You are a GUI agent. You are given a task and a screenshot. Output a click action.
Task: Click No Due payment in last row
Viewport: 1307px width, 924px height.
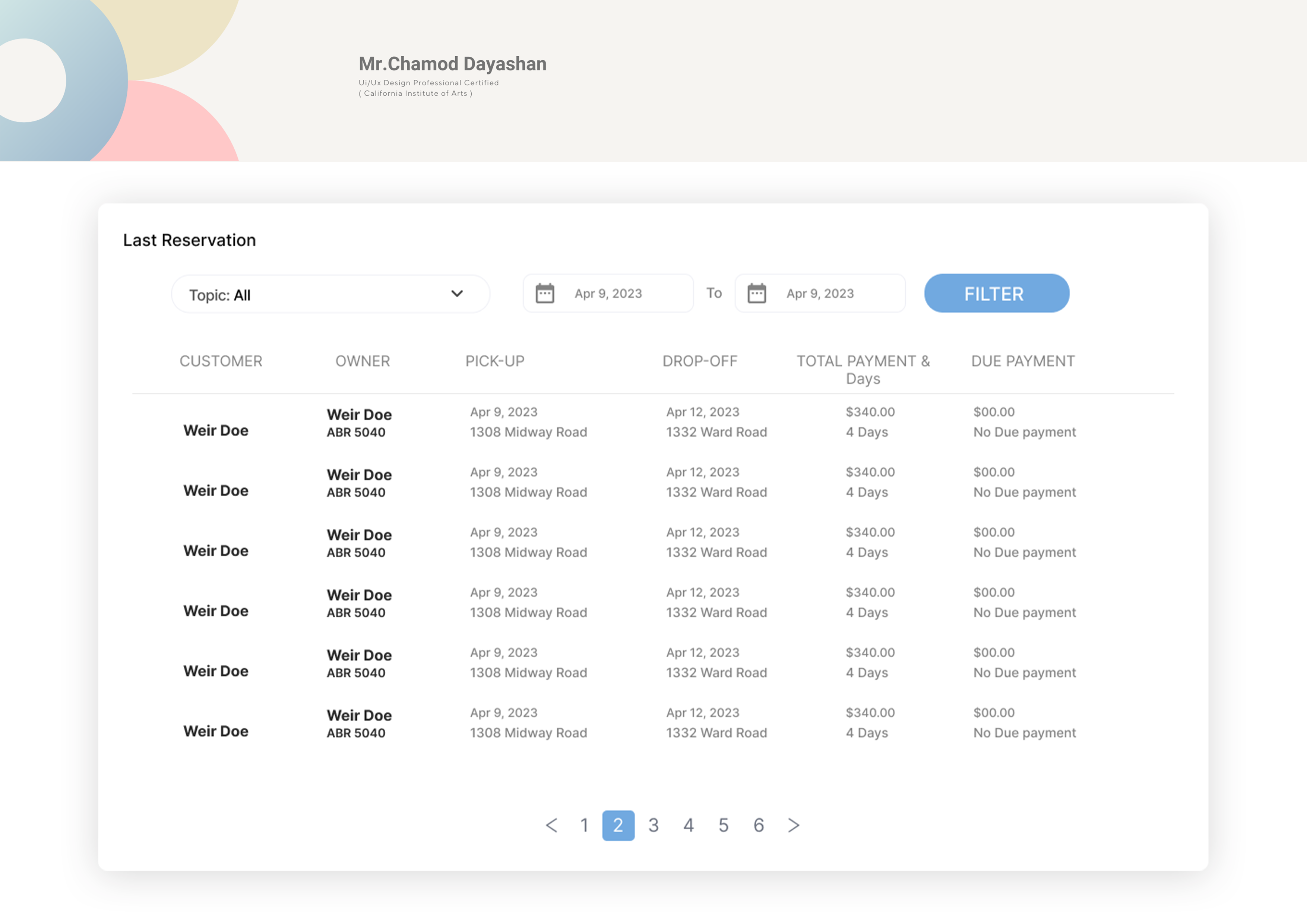coord(1025,733)
